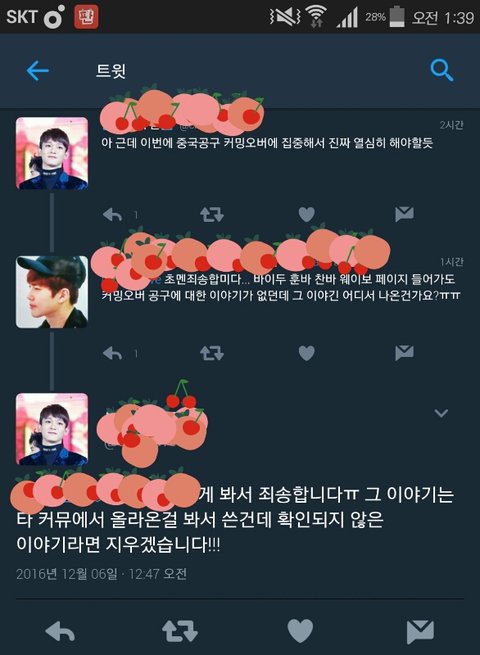Screen dimensions: 480x655
Task: Open the timestamp 2016년 12월 06일 12:47 오전
Action: pos(102,574)
